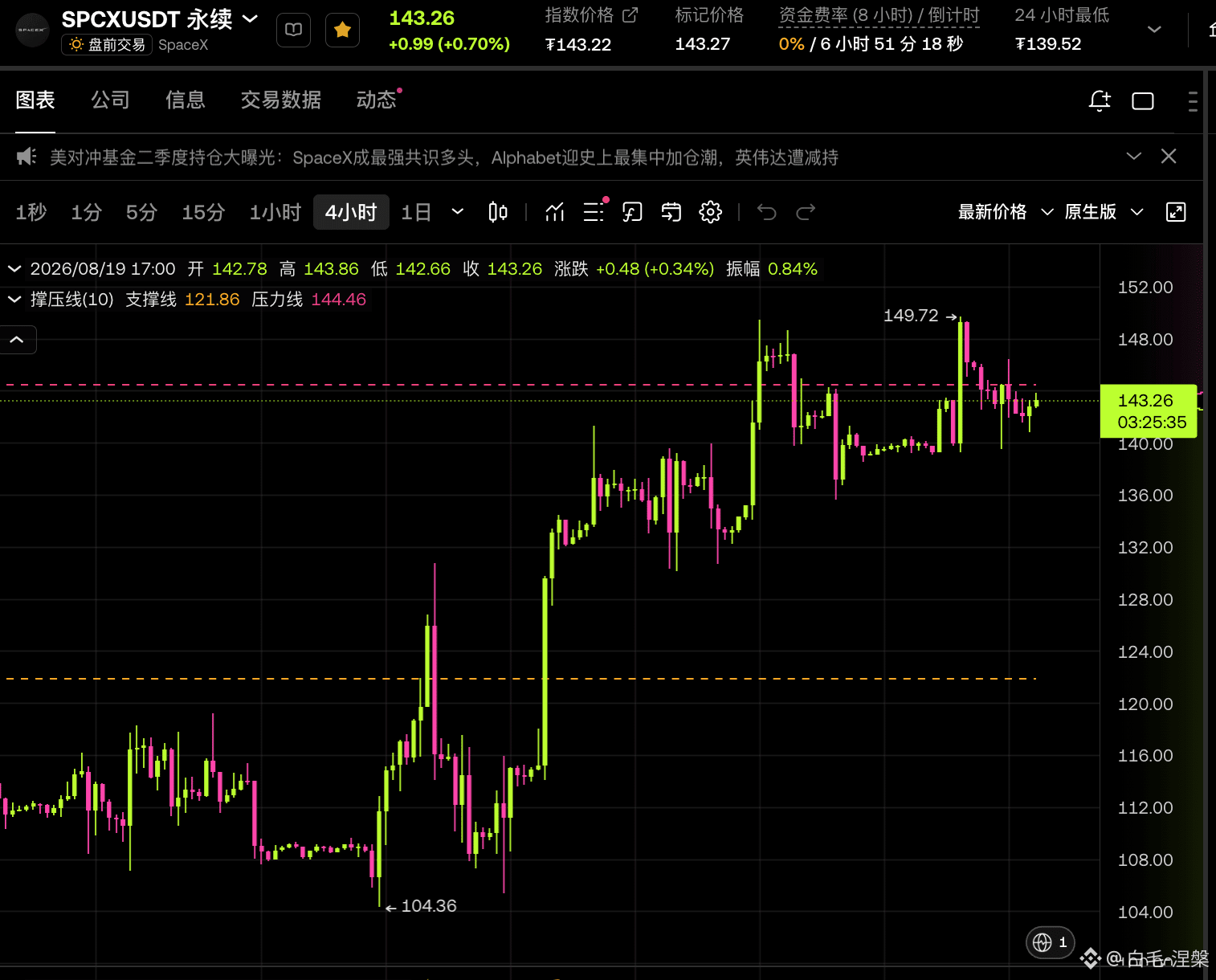The width and height of the screenshot is (1216, 980).
Task: Select the 15分 timeframe
Action: coord(203,212)
